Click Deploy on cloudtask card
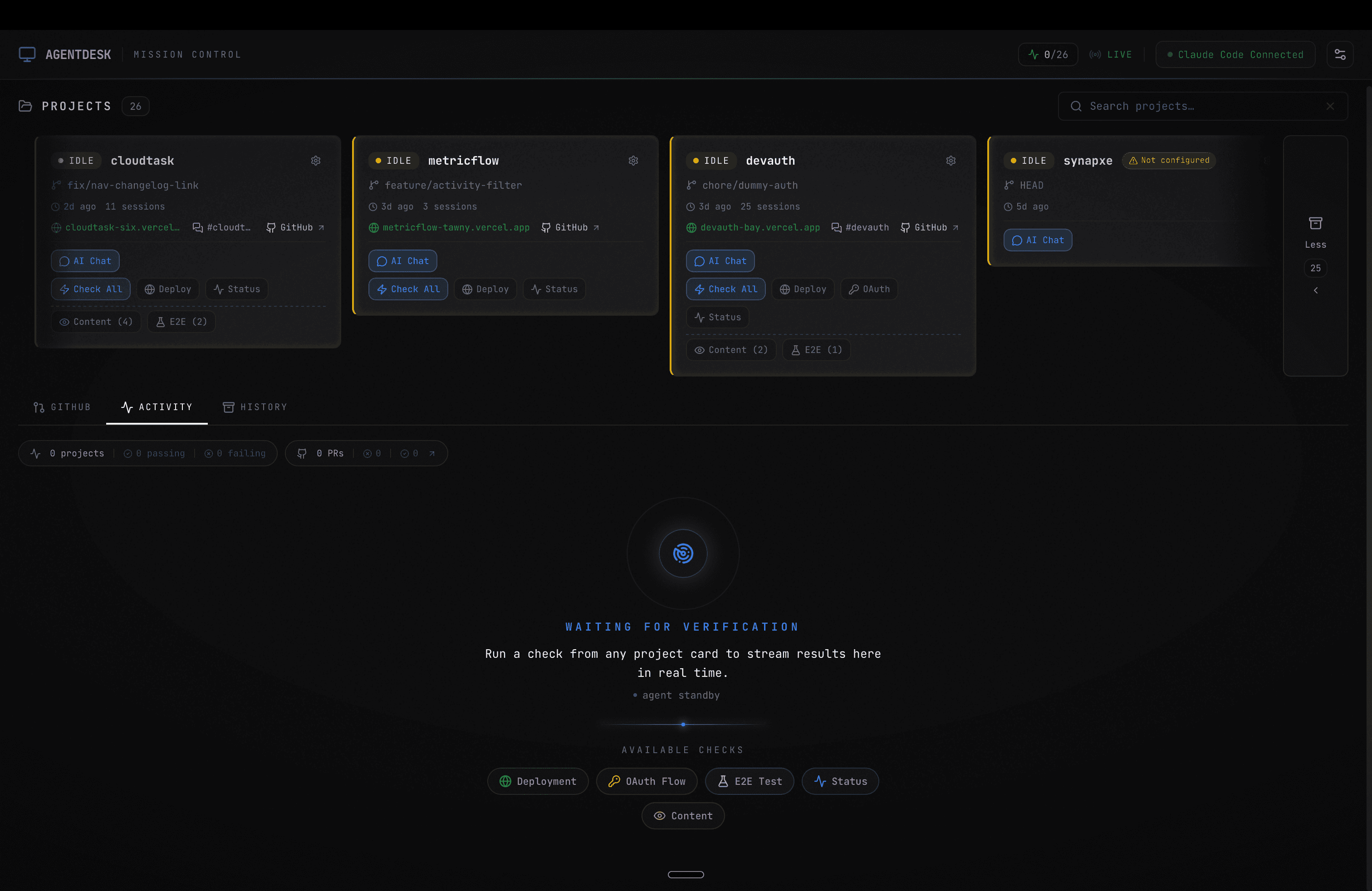 (x=168, y=289)
